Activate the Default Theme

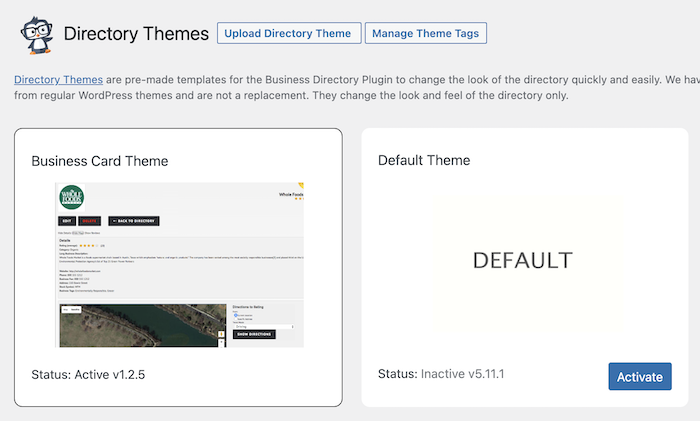[x=640, y=376]
